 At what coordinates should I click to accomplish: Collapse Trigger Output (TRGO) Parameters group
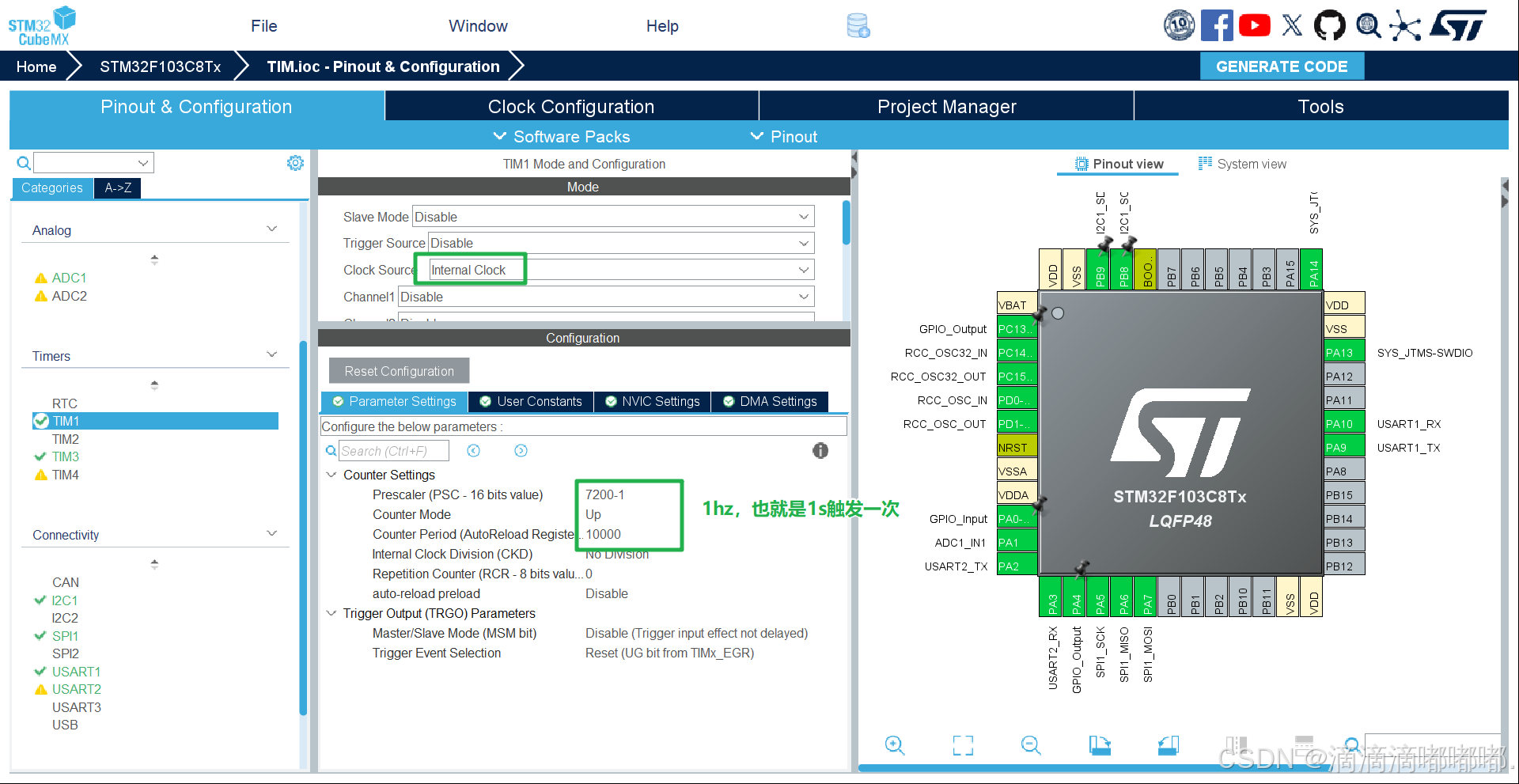click(x=331, y=613)
